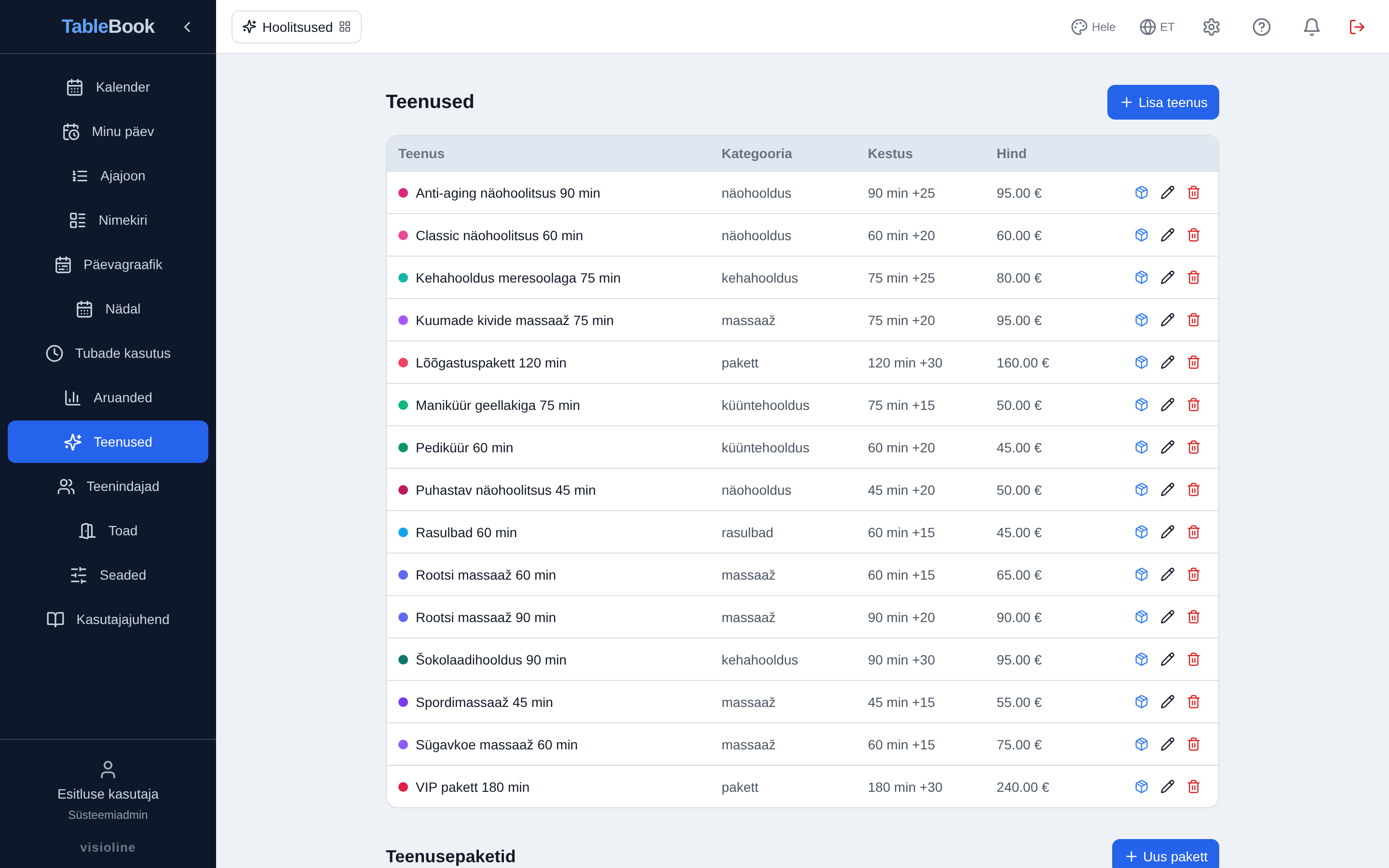Screen dimensions: 1389x868
Task: Click cube icon for Sügavkoe massaaž 60 min
Action: tap(1141, 745)
